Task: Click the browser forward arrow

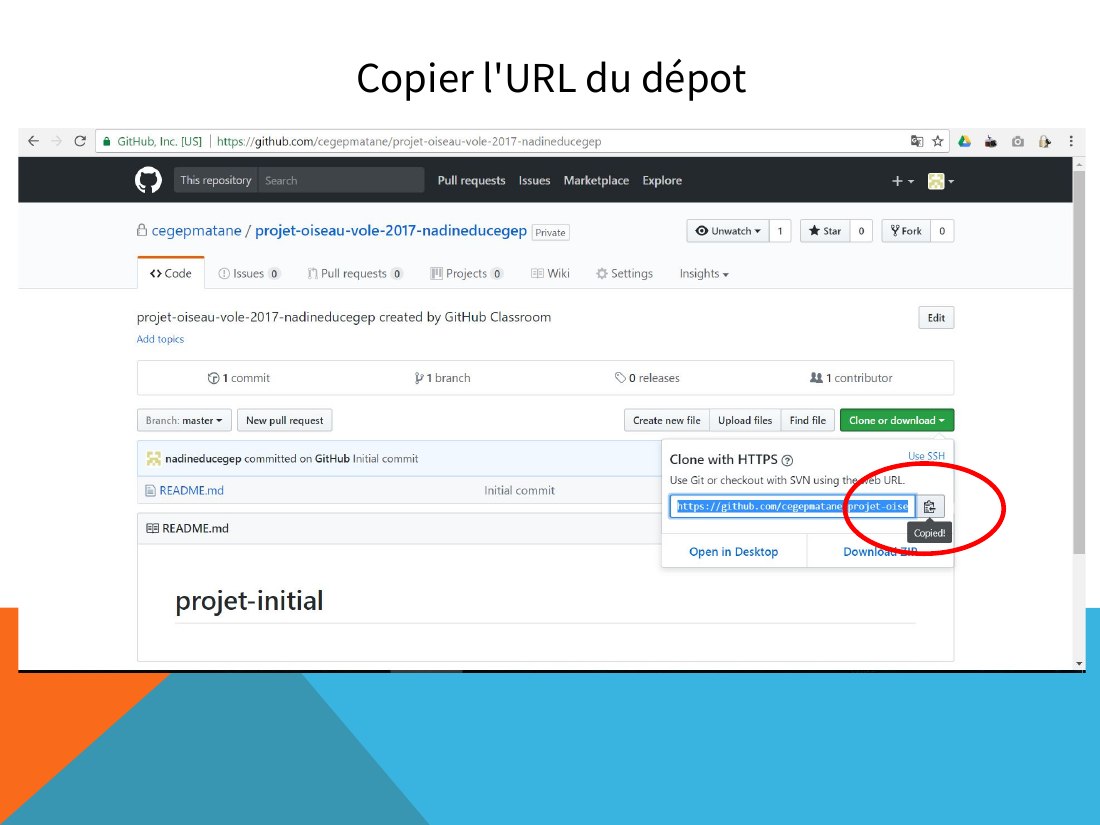Action: point(57,141)
